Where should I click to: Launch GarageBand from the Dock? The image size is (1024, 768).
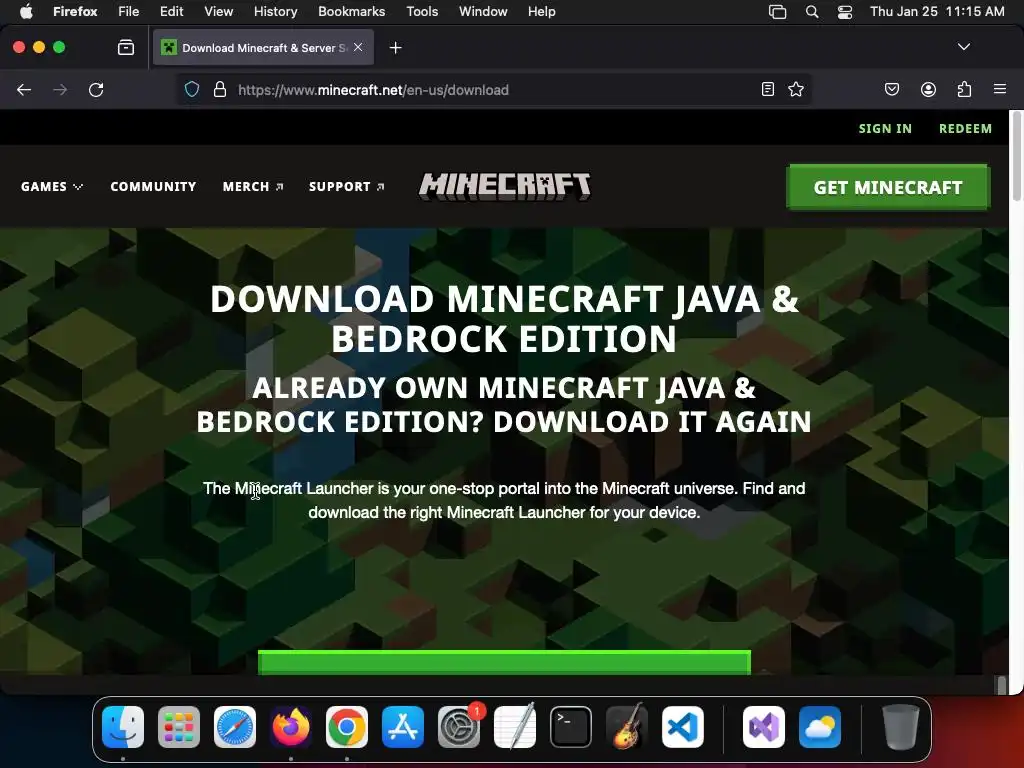click(x=627, y=727)
